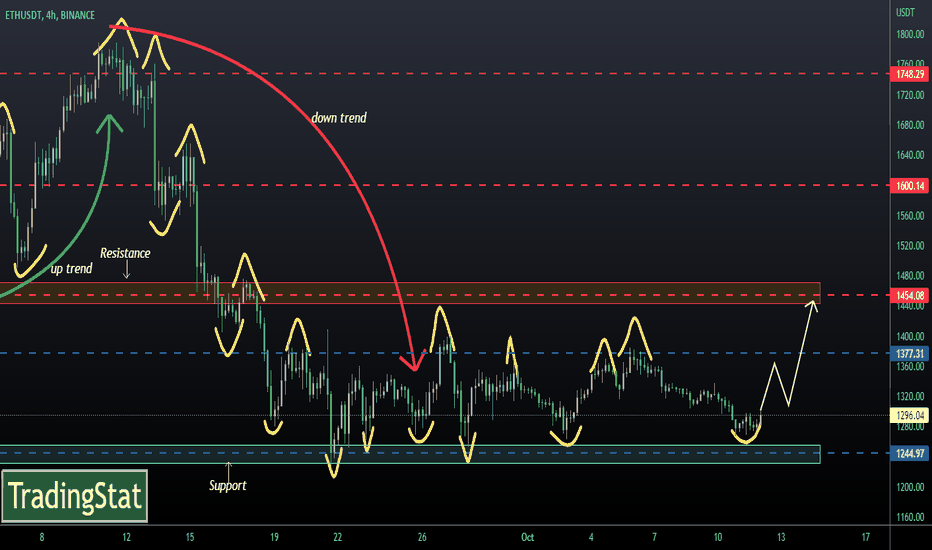The height and width of the screenshot is (550, 932).
Task: Select the 'down trend' text annotation
Action: (x=339, y=118)
